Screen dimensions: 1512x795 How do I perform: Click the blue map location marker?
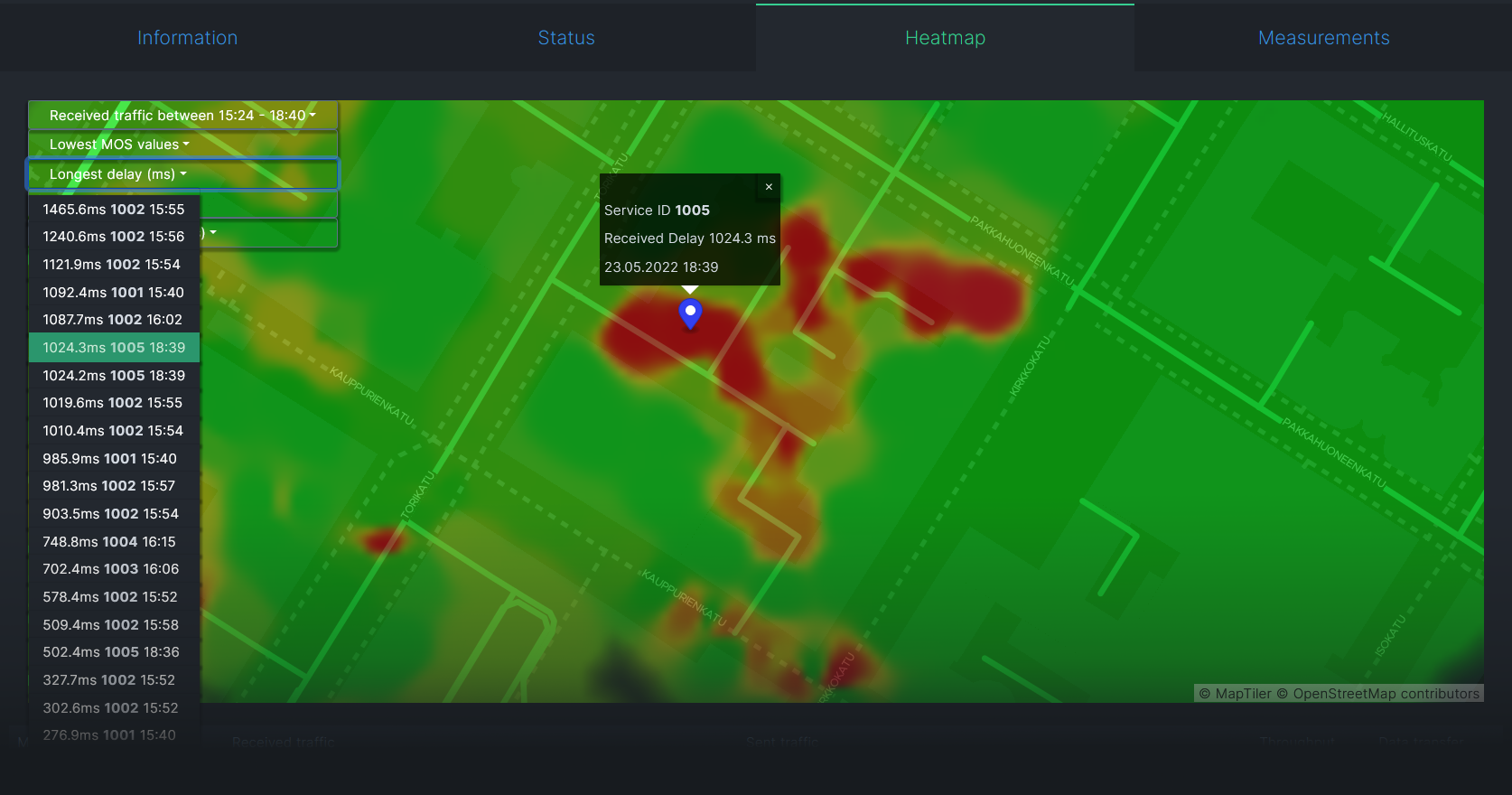(690, 314)
